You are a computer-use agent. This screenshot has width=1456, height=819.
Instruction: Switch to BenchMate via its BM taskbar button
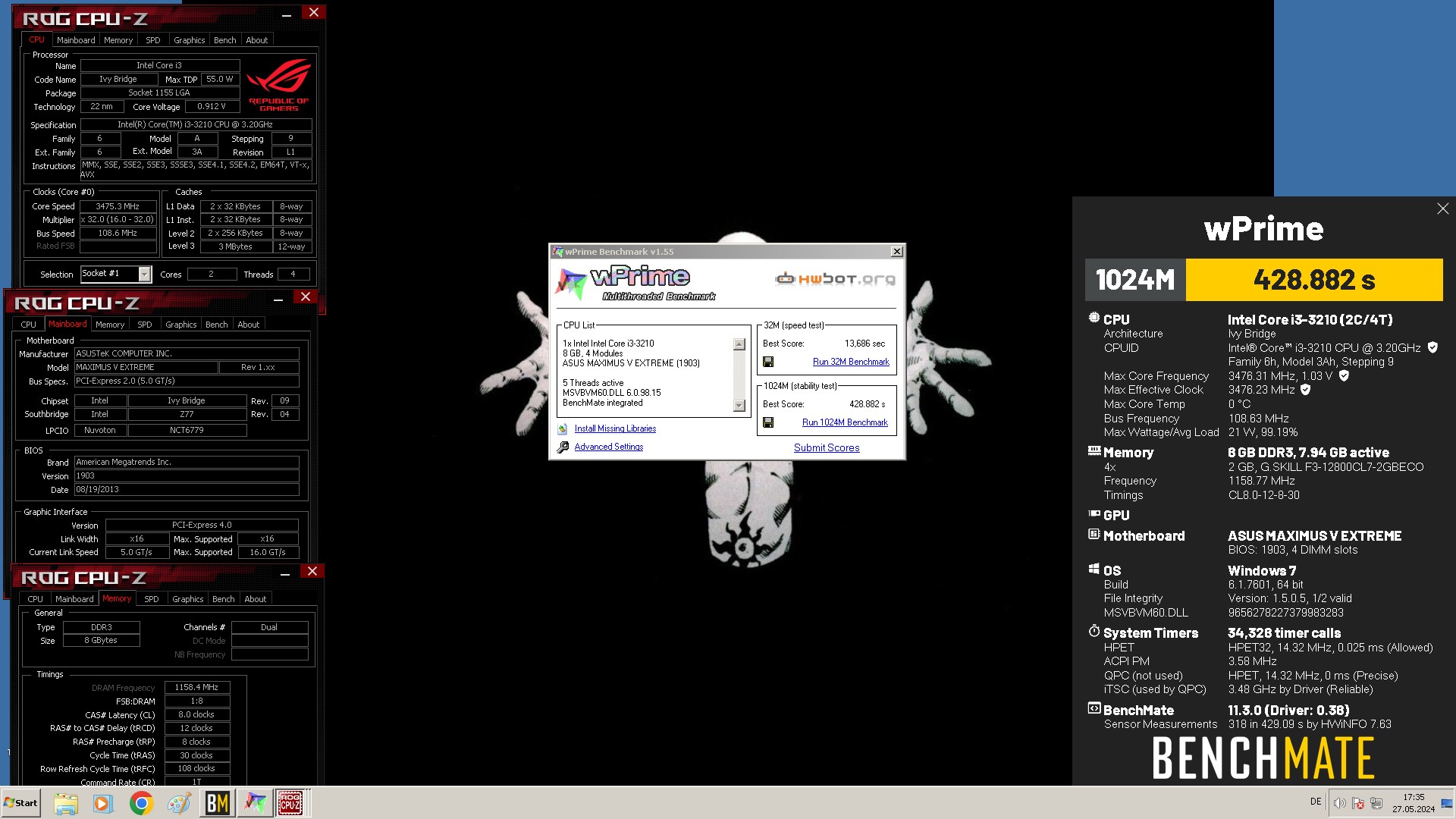point(217,803)
